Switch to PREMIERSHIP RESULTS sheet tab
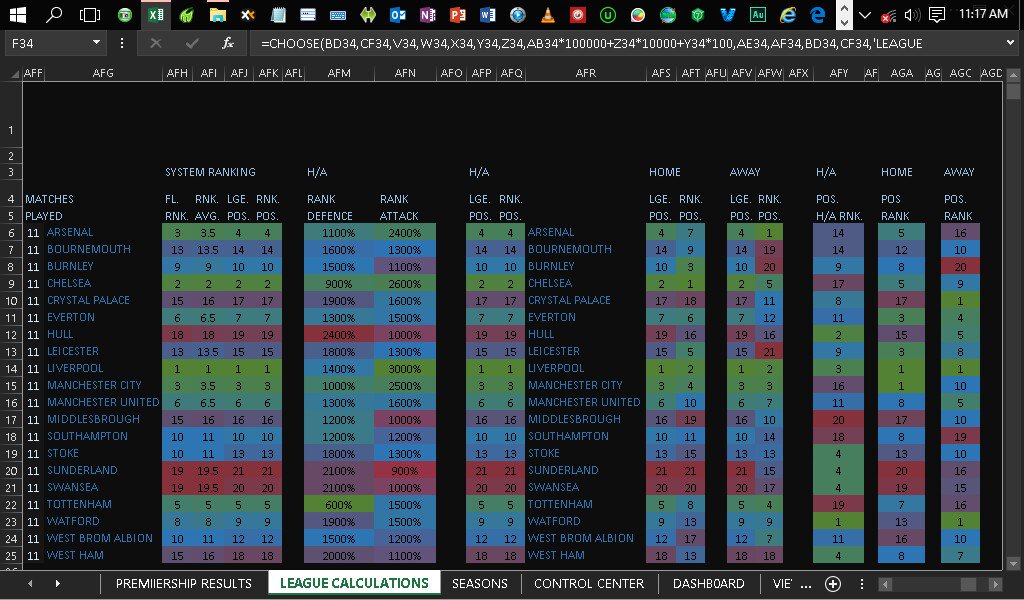Screen dimensions: 1024x600 pyautogui.click(x=184, y=584)
